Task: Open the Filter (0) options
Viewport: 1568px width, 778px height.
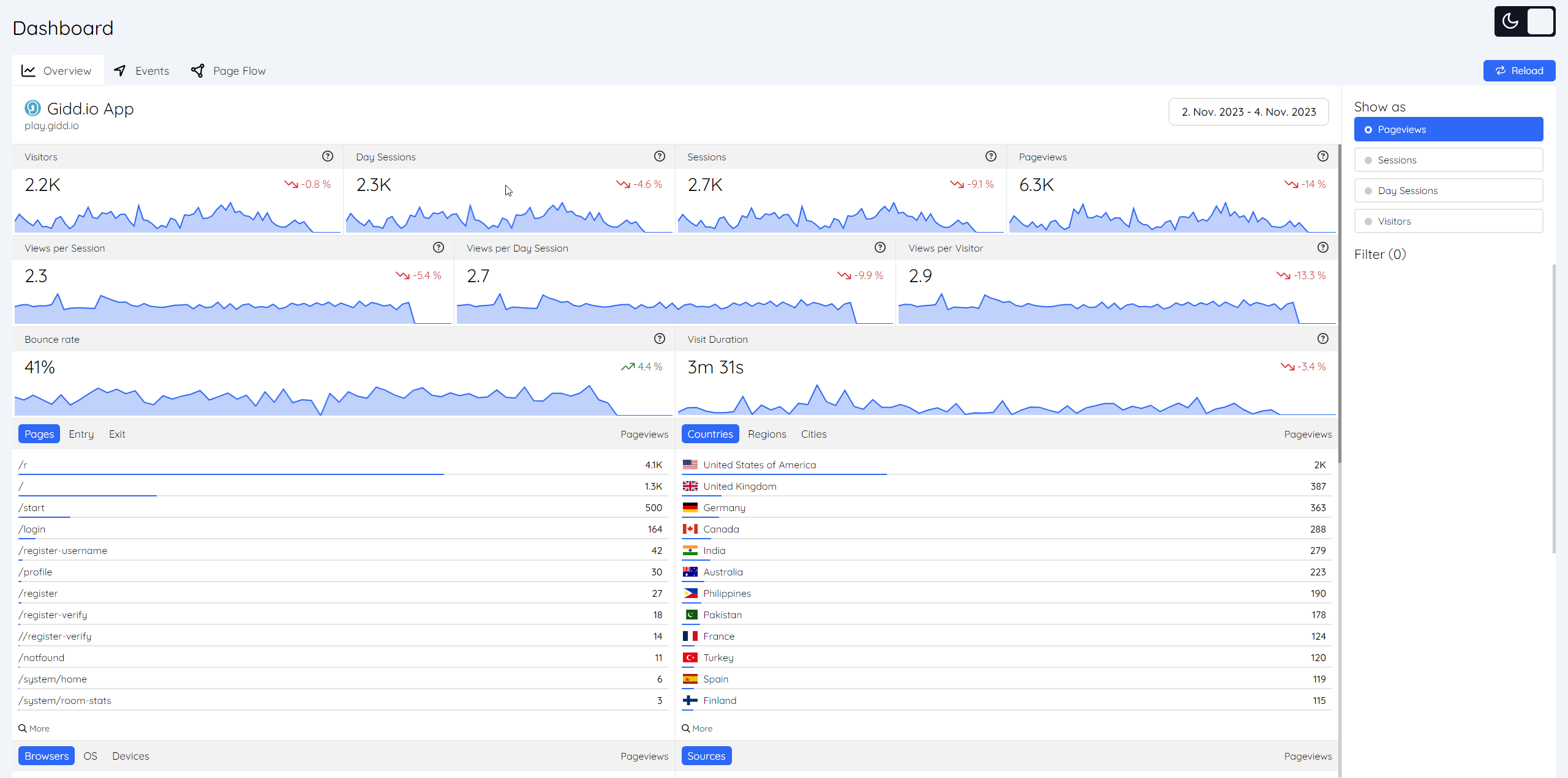Action: coord(1380,254)
